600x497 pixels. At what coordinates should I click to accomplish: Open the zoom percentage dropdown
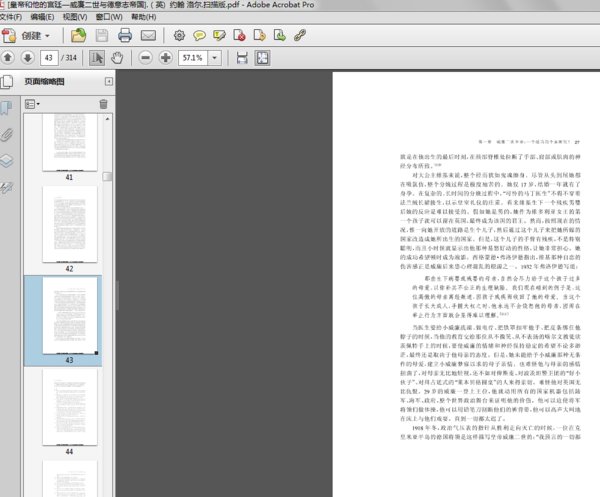[x=216, y=58]
